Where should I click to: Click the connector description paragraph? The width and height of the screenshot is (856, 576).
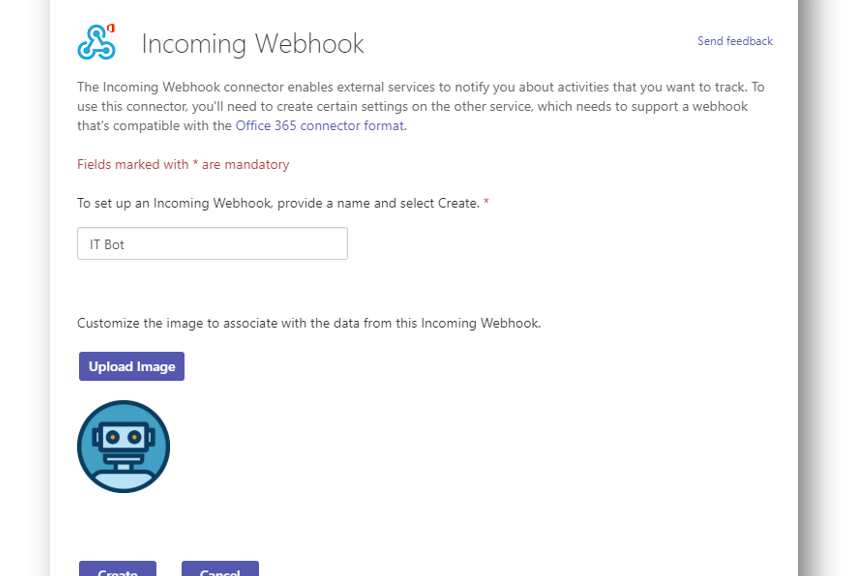(x=420, y=106)
